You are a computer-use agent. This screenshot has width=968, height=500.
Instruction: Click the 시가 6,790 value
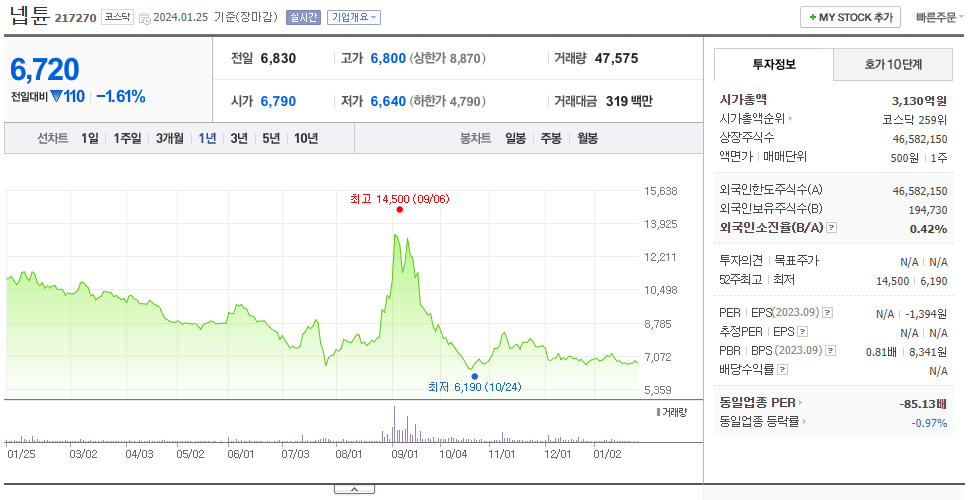tap(278, 101)
